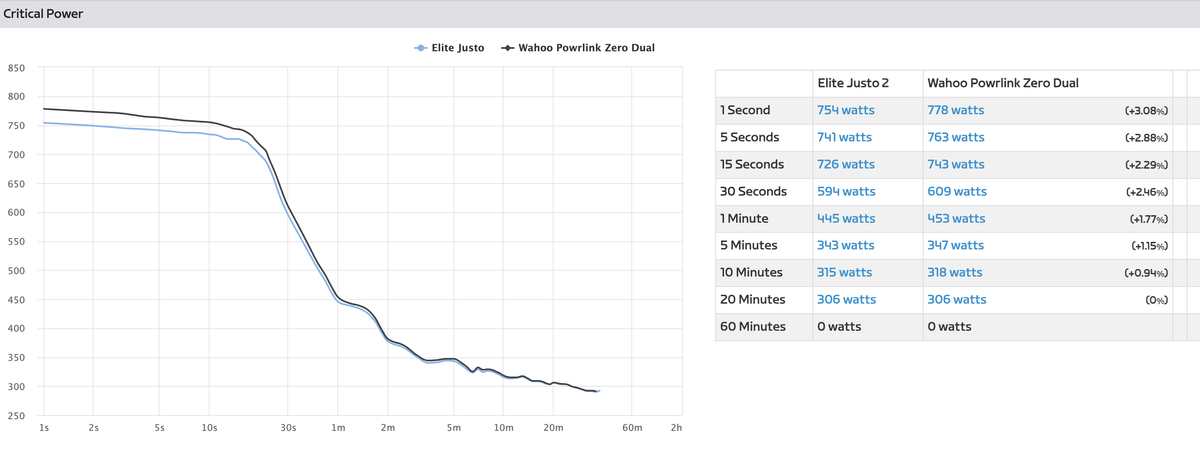Open the 347 watts 5 Minutes value
Screen dimensions: 1200x453
point(956,245)
